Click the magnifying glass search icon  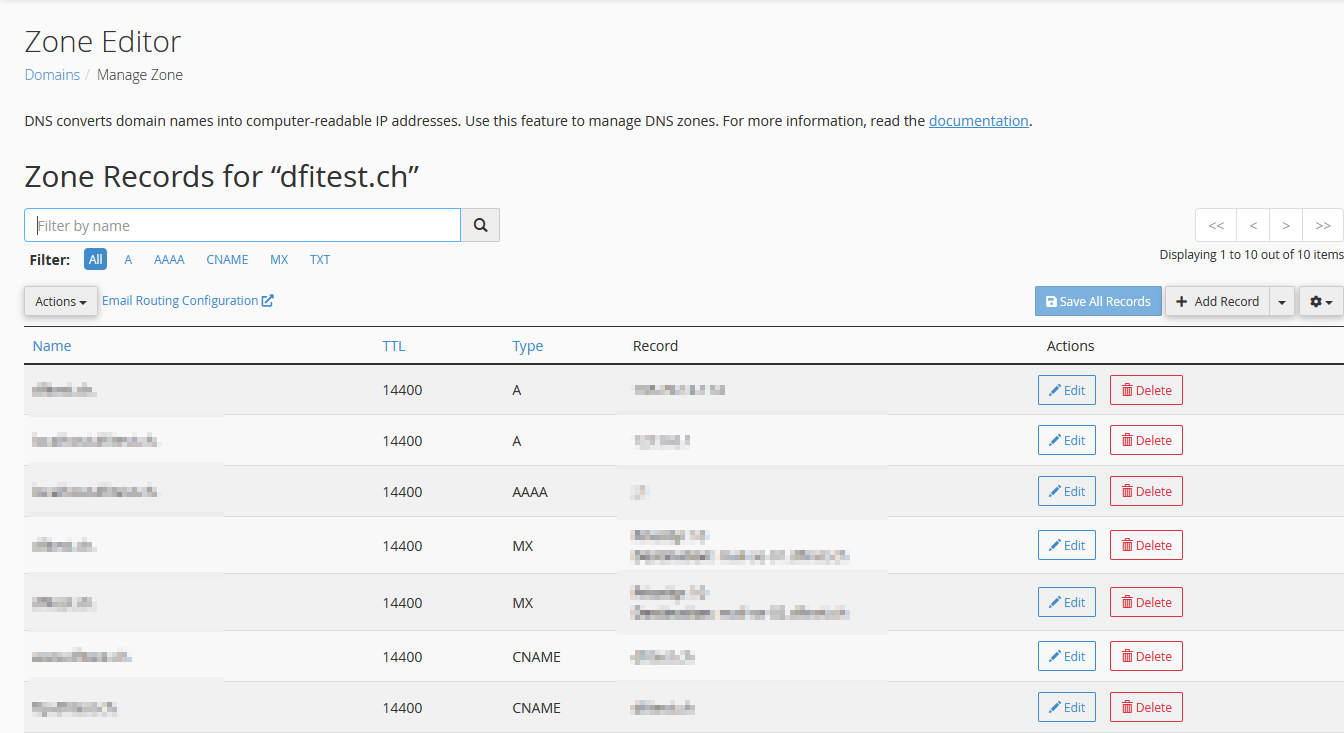(480, 225)
